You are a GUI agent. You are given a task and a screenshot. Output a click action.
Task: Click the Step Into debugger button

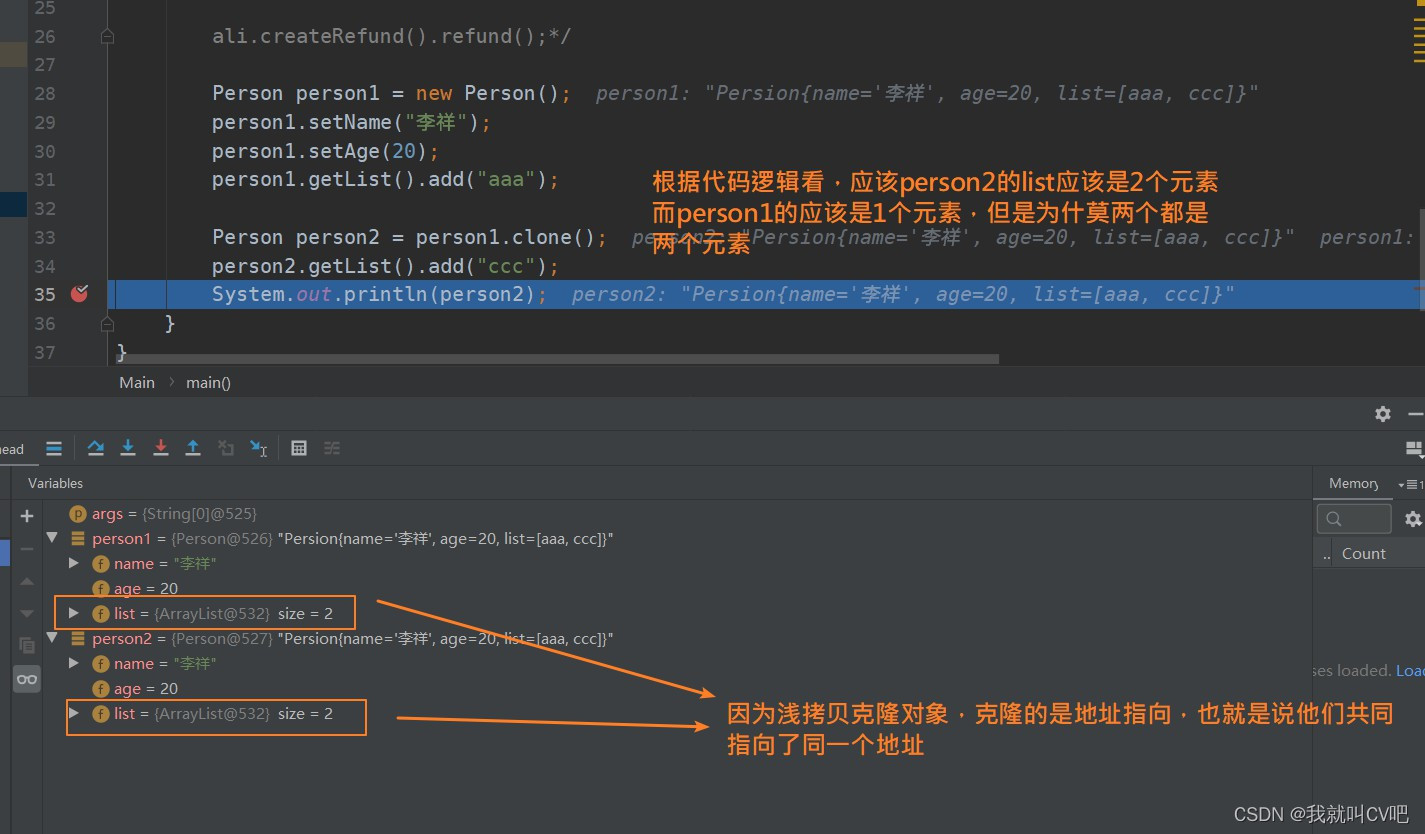point(128,448)
